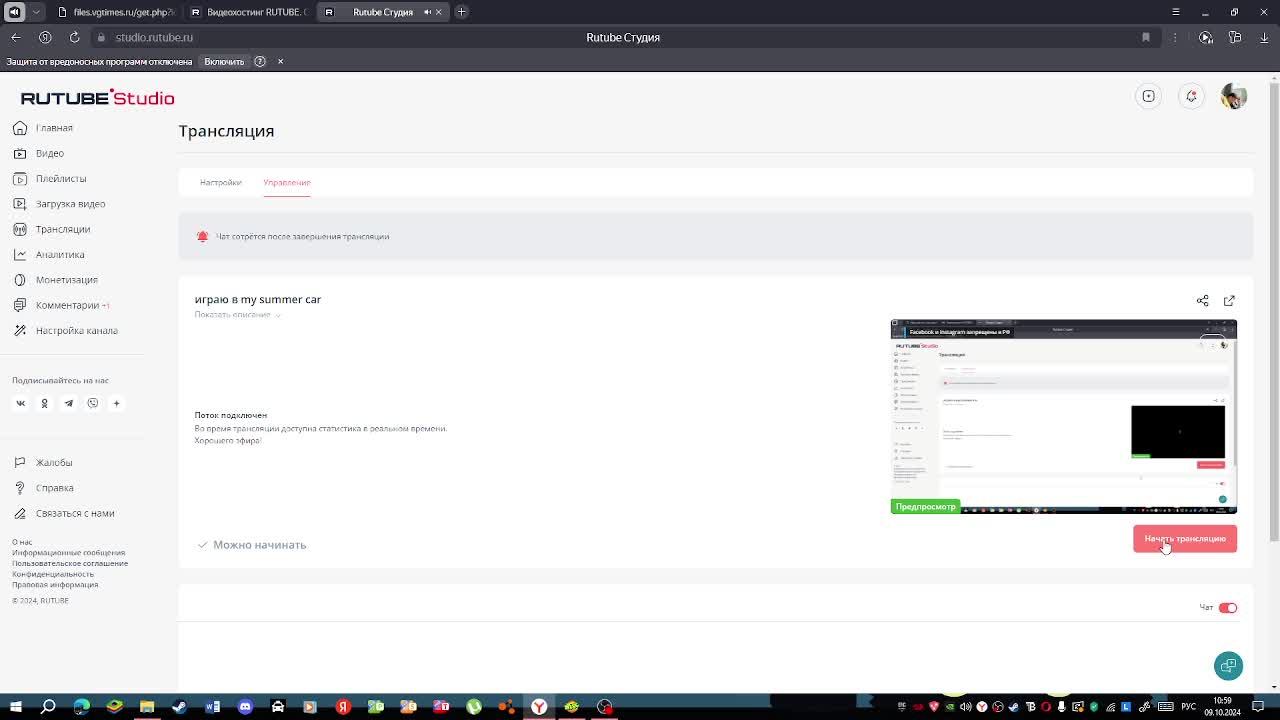Open Windows Start menu
The image size is (1280, 720).
coord(15,707)
